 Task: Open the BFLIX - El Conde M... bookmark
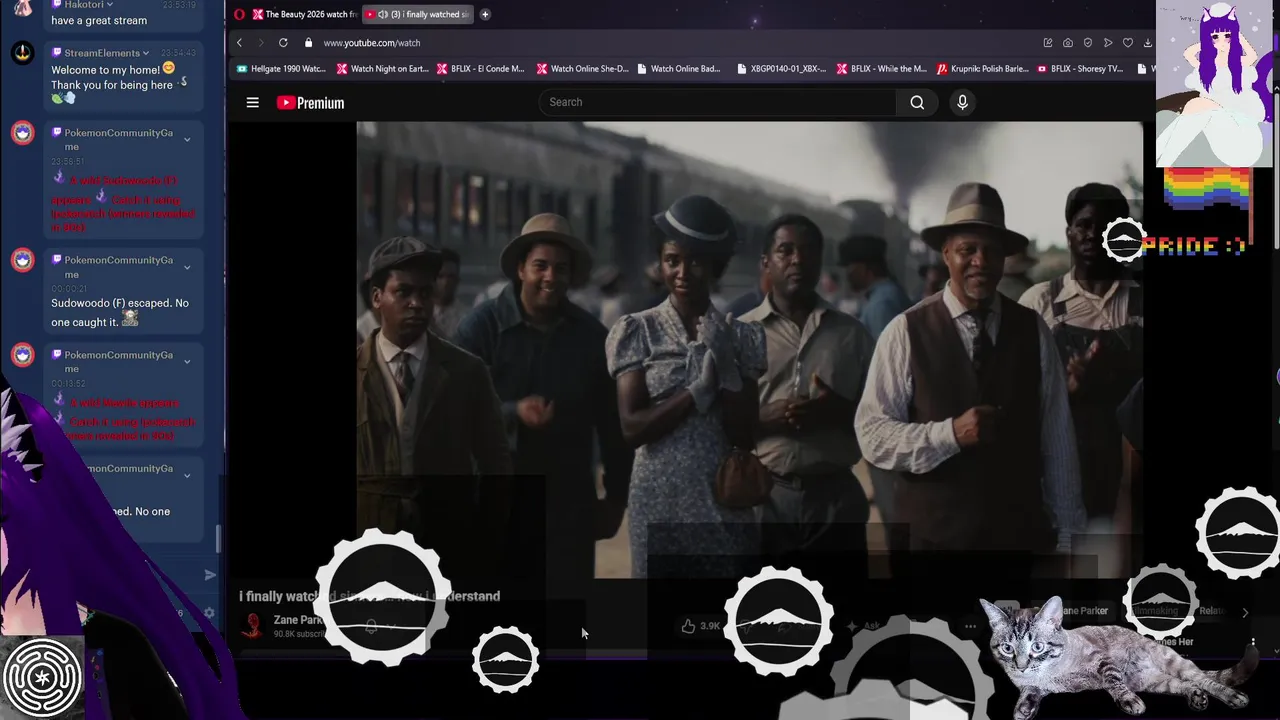click(480, 69)
